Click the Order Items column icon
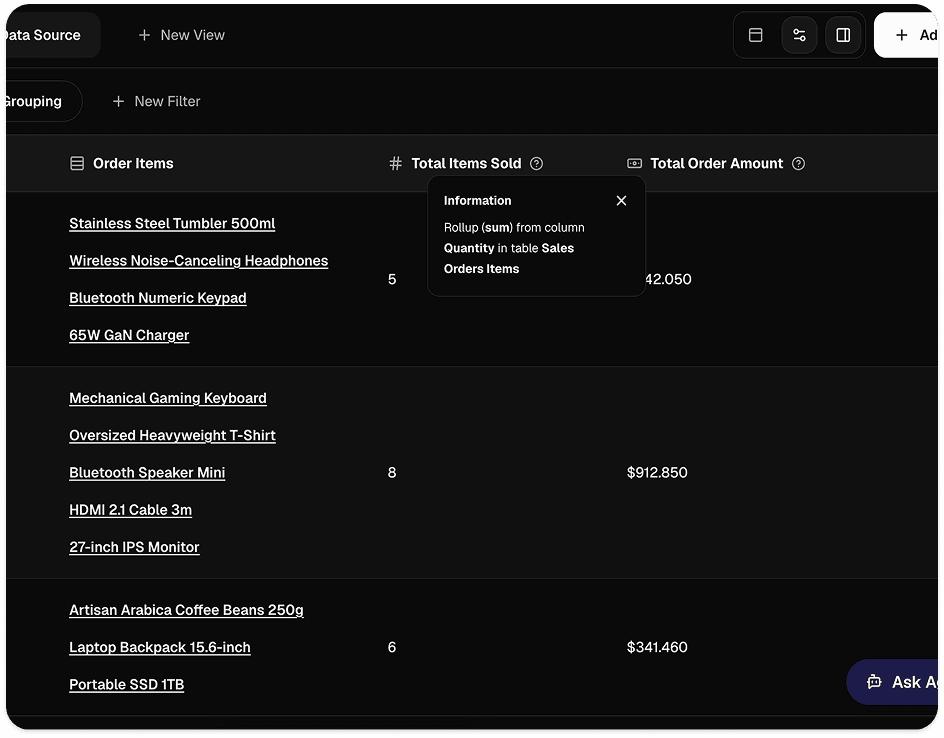This screenshot has width=944, height=738. pyautogui.click(x=77, y=163)
